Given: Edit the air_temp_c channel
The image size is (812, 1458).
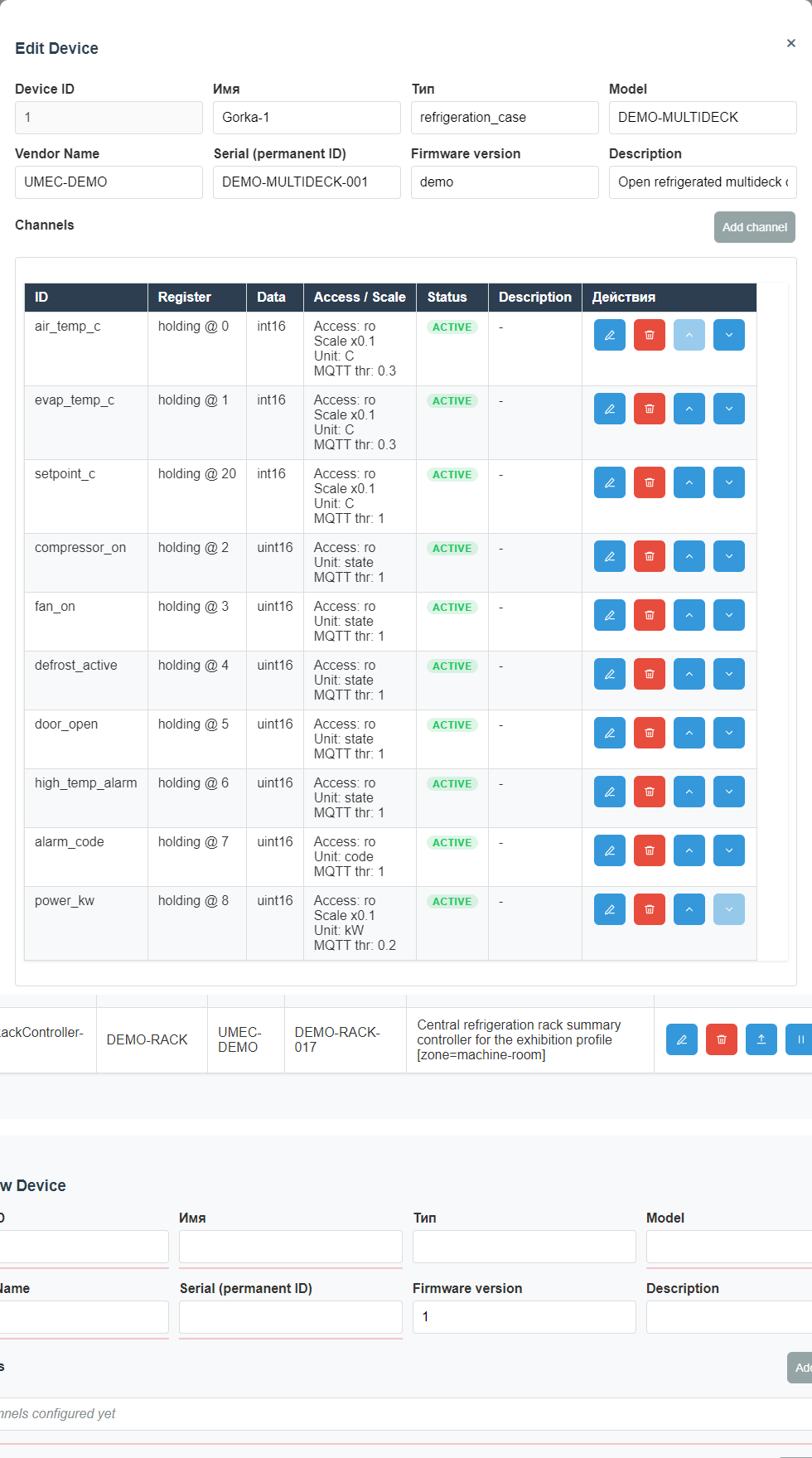Looking at the screenshot, I should pyautogui.click(x=609, y=335).
